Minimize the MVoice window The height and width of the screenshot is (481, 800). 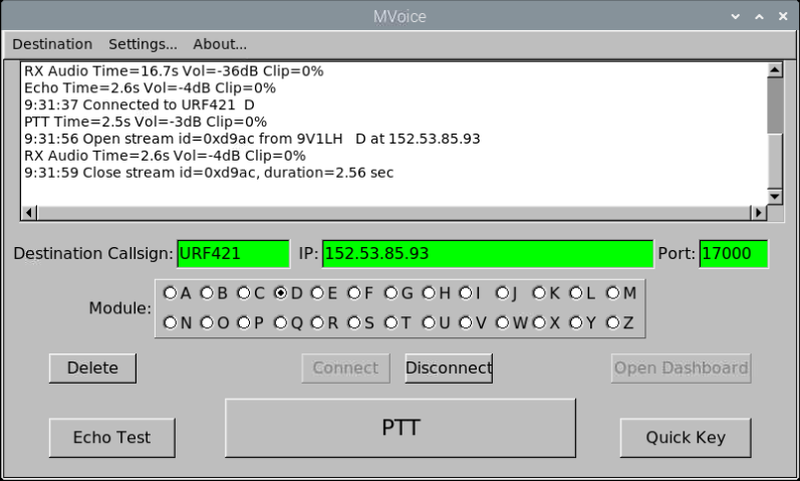(735, 16)
